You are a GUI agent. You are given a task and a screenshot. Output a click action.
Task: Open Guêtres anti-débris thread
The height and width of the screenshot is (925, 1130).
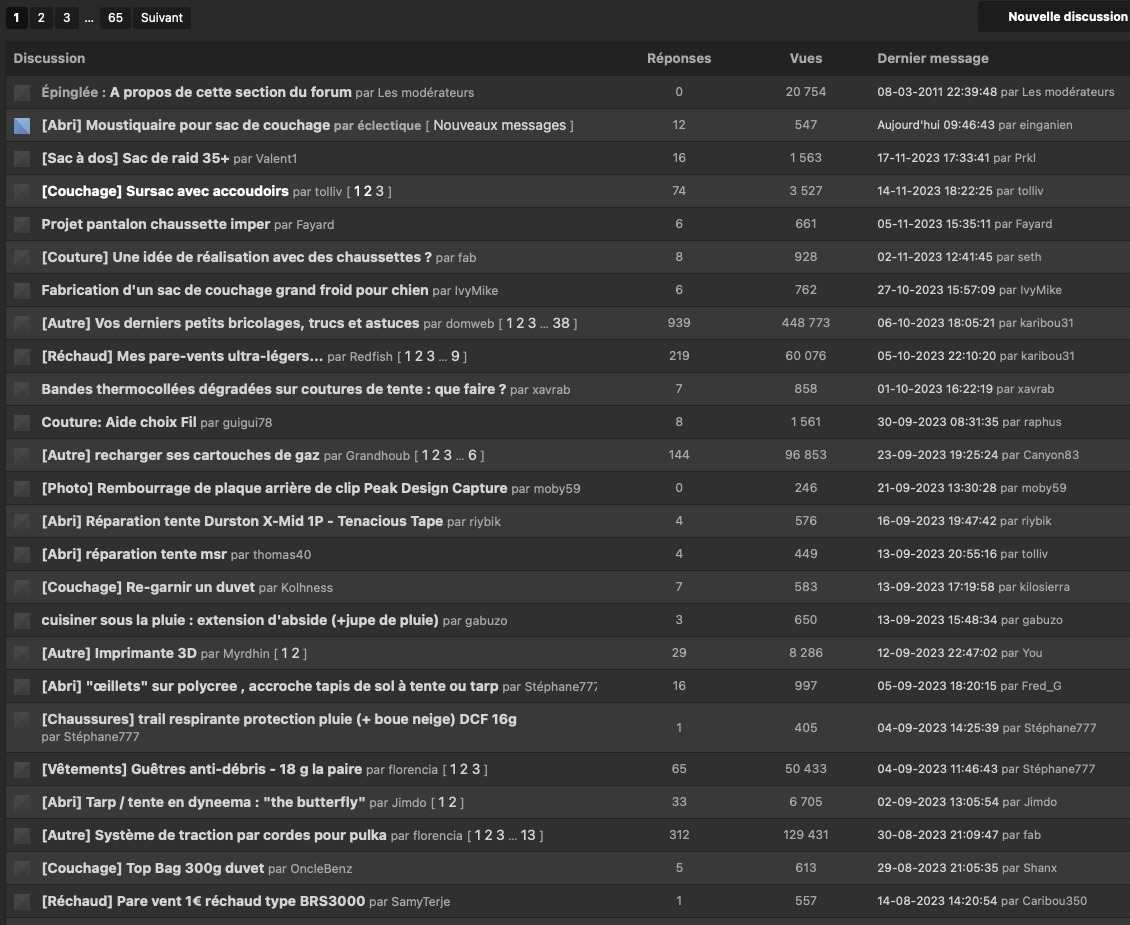coord(202,769)
